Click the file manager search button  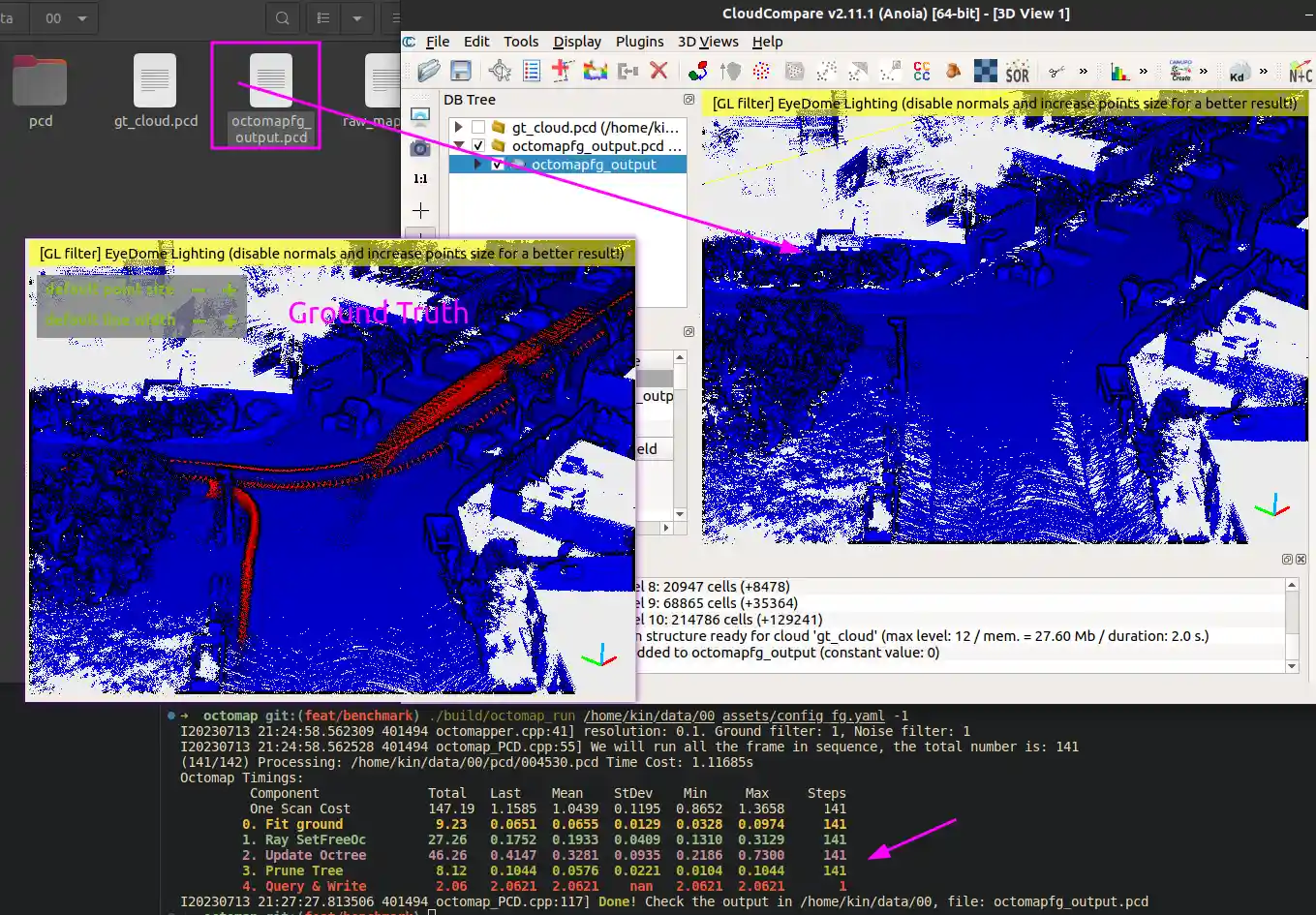pyautogui.click(x=282, y=18)
